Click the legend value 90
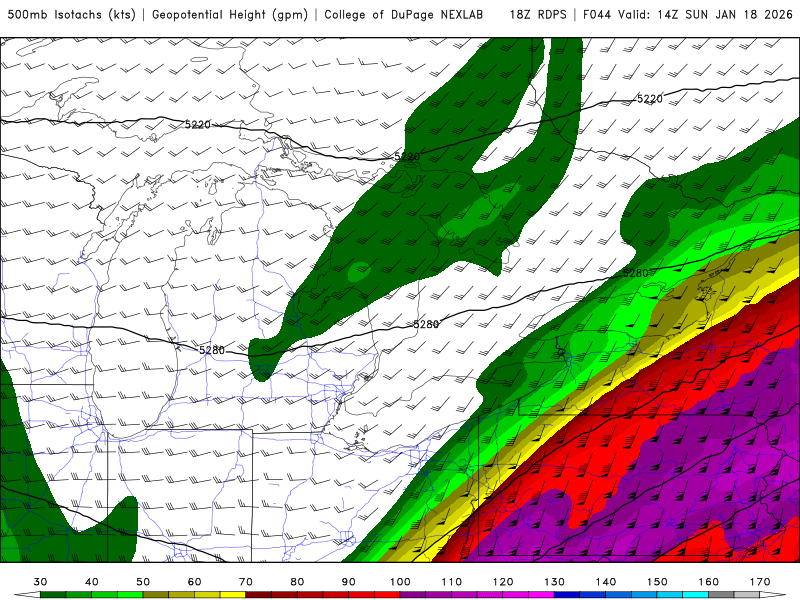This screenshot has width=800, height=600. 348,582
